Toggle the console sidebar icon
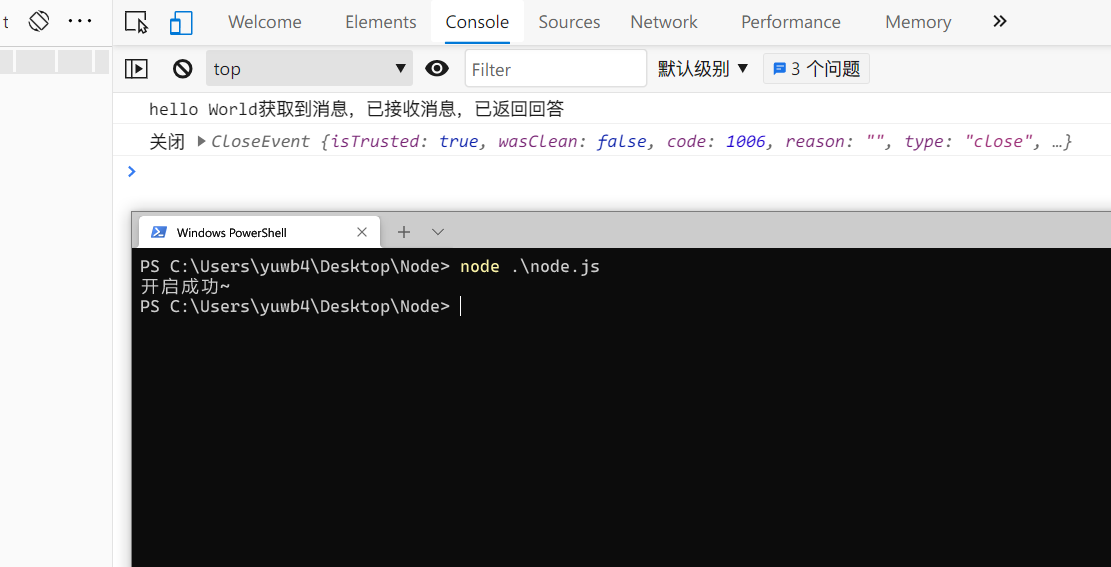Screen dimensions: 1111x567 click(x=136, y=69)
